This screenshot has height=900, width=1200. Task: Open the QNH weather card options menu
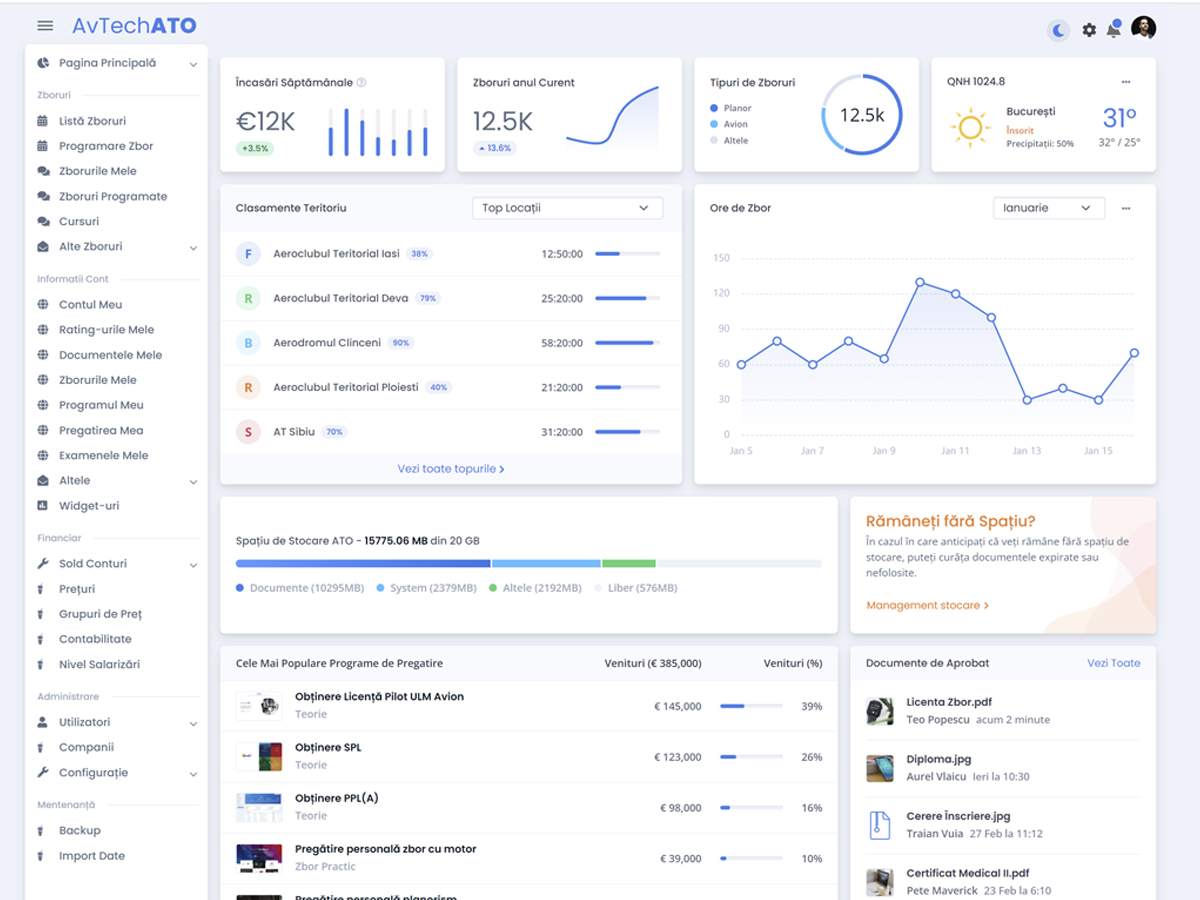click(x=1126, y=82)
